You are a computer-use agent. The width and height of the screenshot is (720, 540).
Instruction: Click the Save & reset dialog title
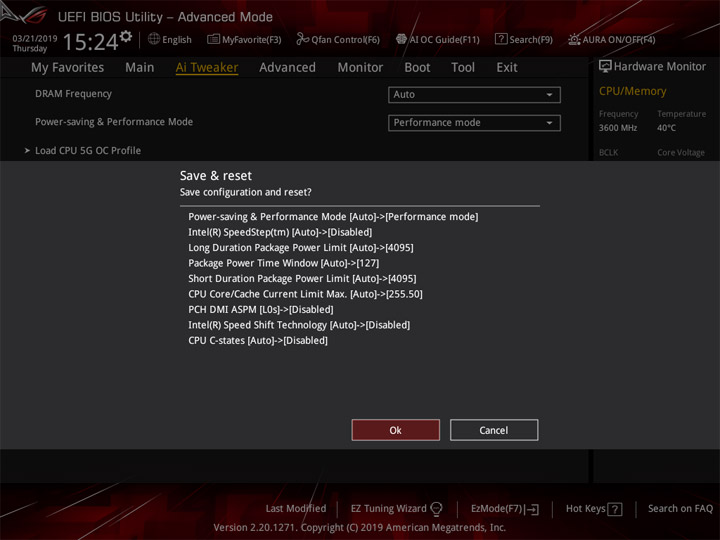(216, 176)
